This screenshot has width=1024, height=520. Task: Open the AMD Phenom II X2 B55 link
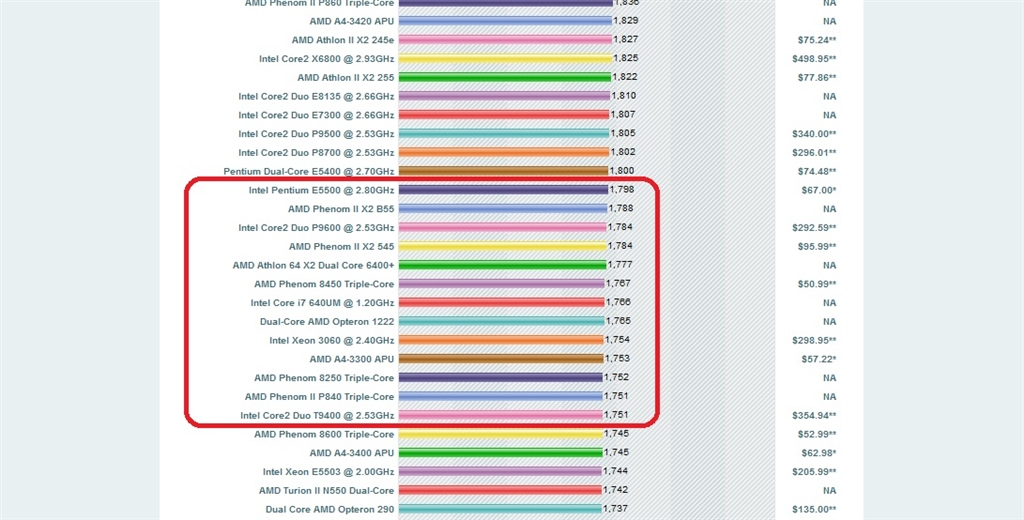pyautogui.click(x=341, y=209)
